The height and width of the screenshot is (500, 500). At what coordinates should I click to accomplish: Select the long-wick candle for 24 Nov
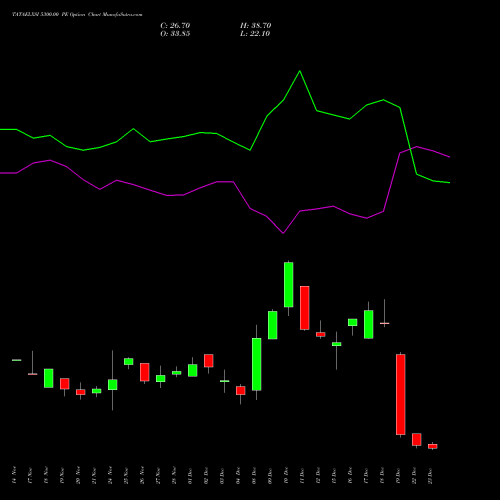[x=113, y=384]
